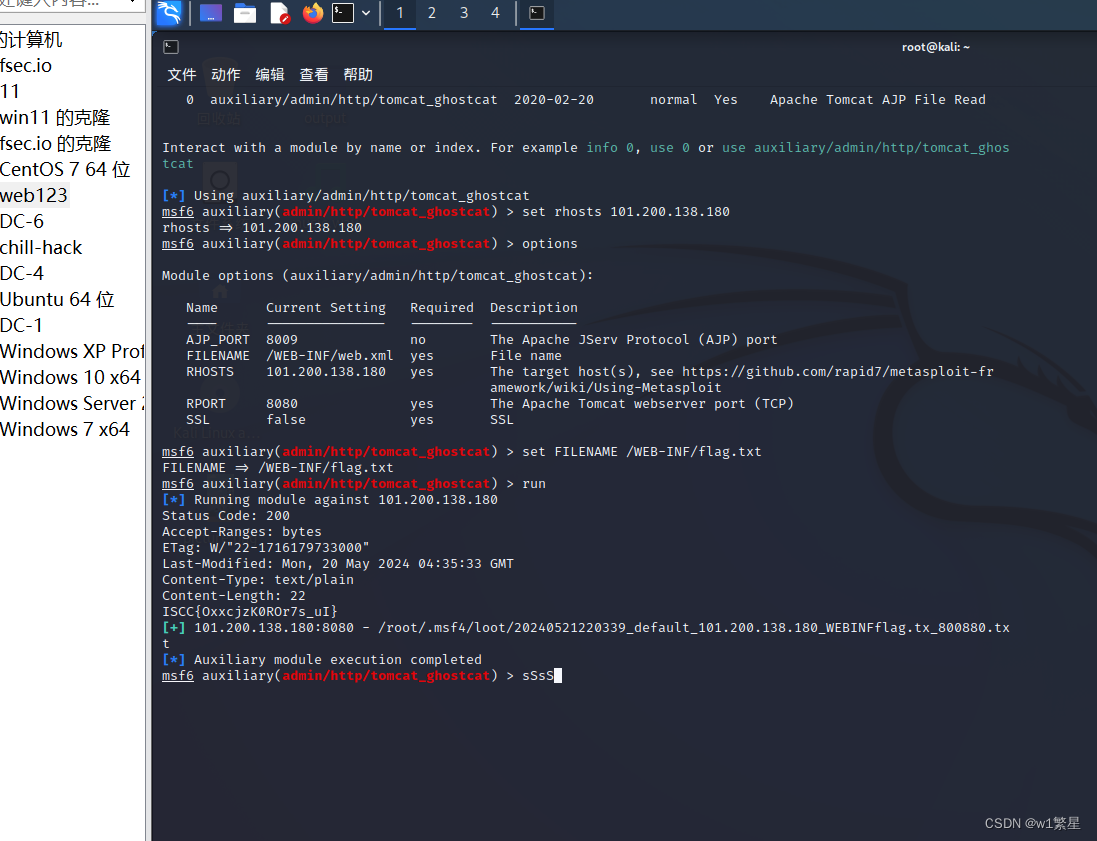The height and width of the screenshot is (841, 1097).
Task: Click the root@kali: ~ window title
Action: [935, 47]
